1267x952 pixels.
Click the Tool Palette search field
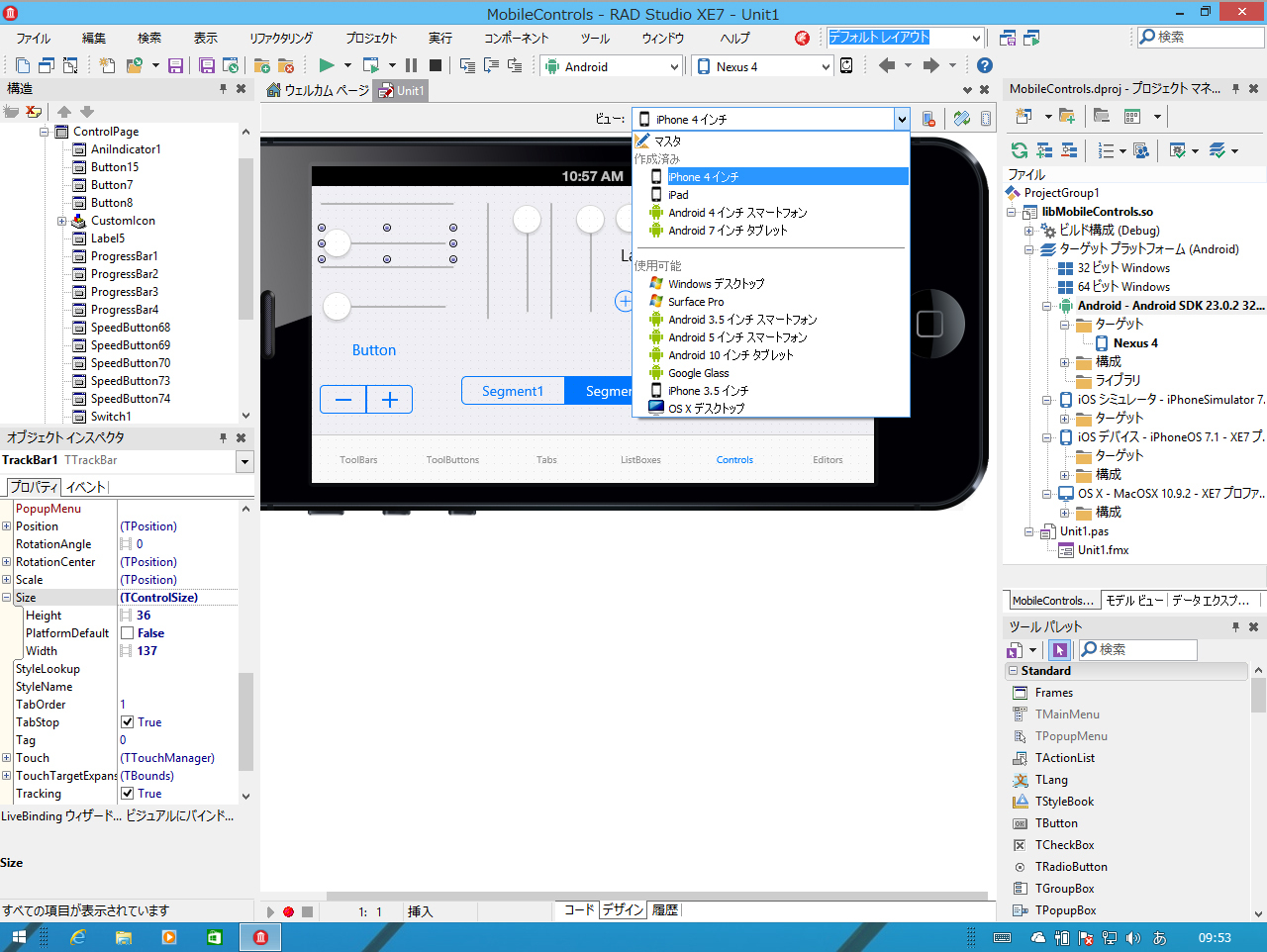tap(1136, 650)
